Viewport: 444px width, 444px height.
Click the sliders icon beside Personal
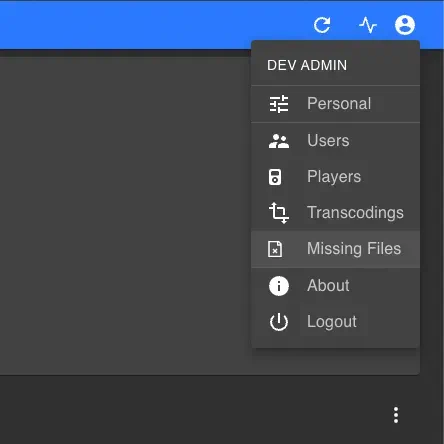(x=279, y=104)
